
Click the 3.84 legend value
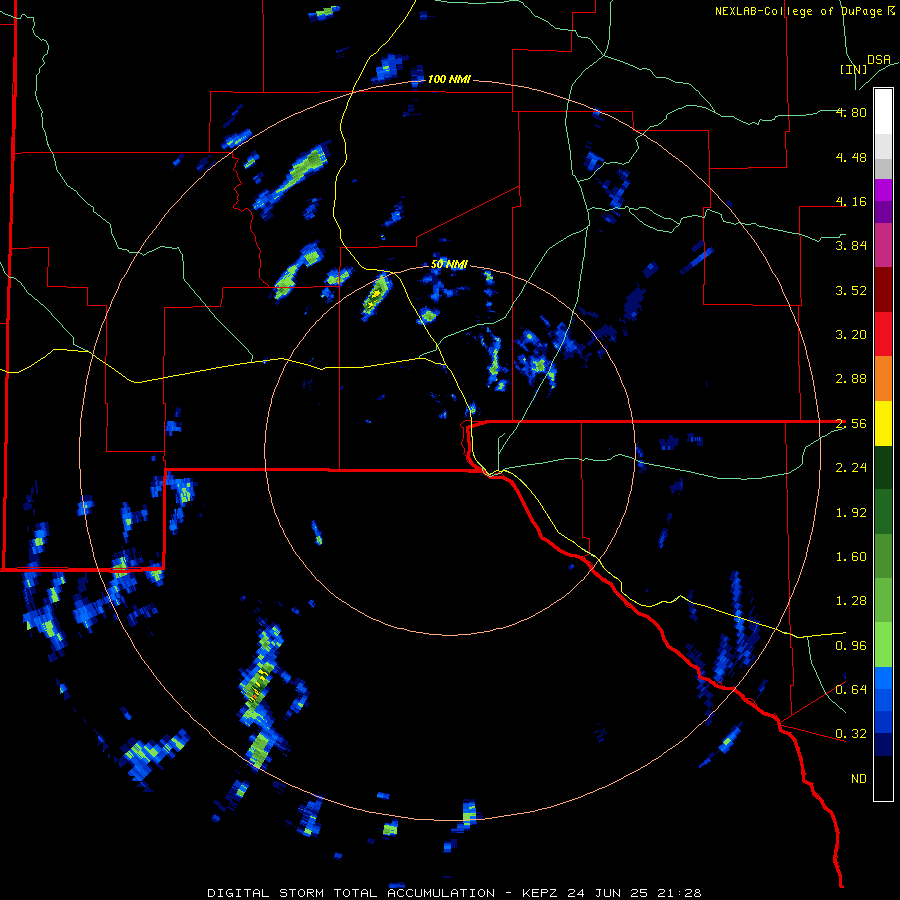tap(851, 246)
